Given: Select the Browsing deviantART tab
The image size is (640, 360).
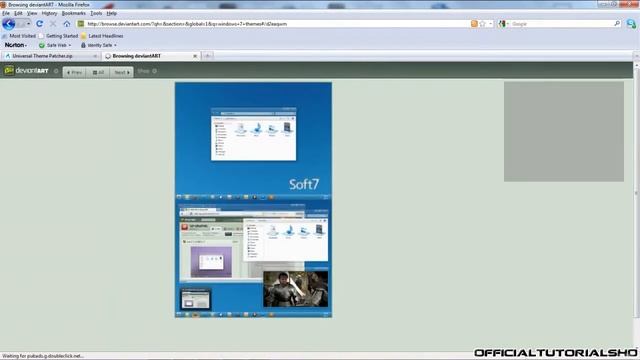Looking at the screenshot, I should (x=137, y=56).
